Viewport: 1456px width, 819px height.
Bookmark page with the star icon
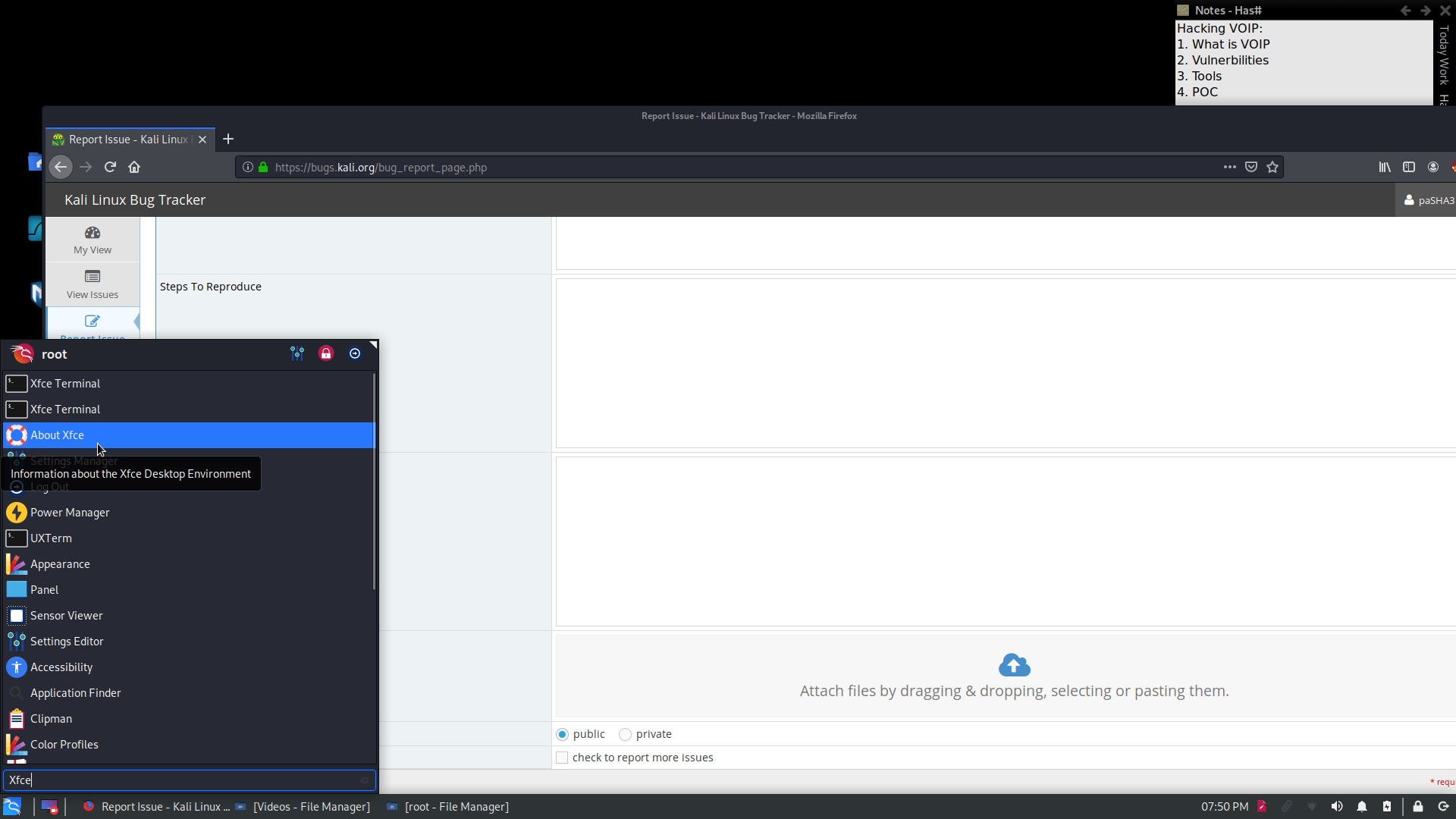(x=1272, y=167)
